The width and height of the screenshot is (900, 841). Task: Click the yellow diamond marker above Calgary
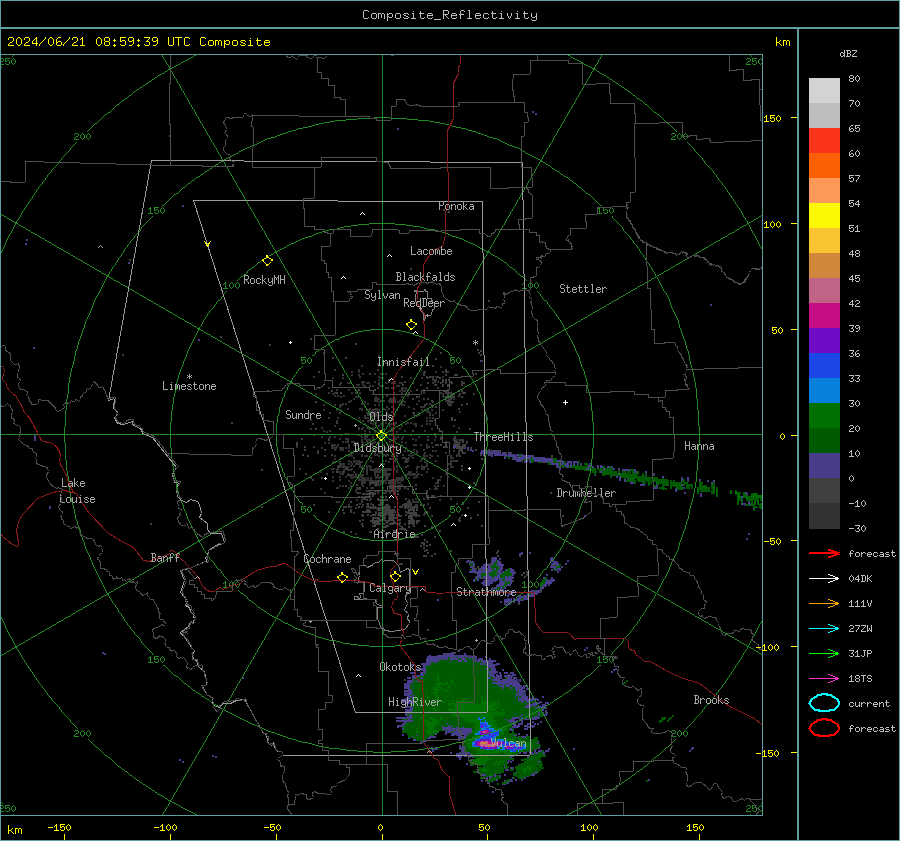[395, 576]
